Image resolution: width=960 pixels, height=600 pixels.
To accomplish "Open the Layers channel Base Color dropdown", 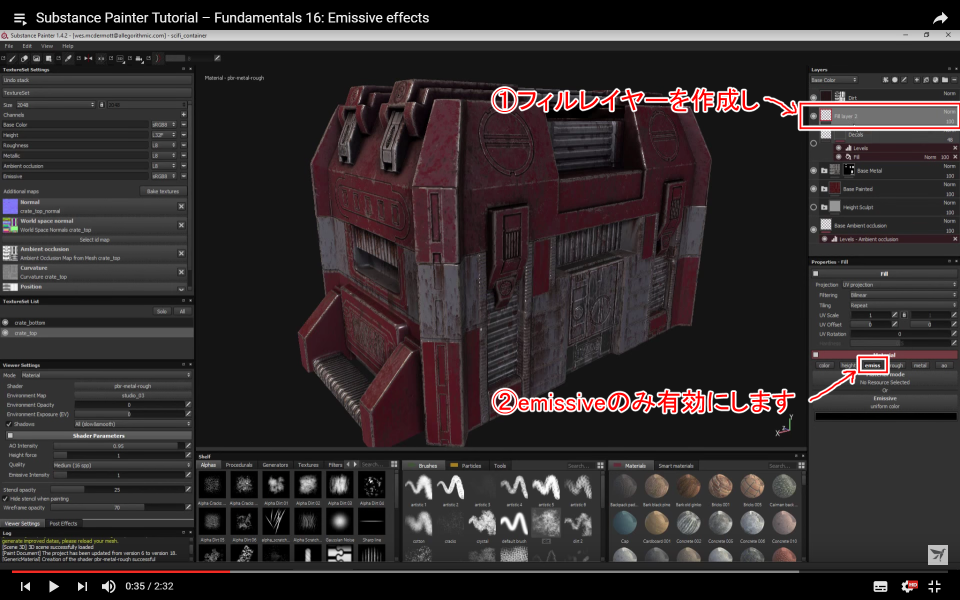I will (x=833, y=80).
